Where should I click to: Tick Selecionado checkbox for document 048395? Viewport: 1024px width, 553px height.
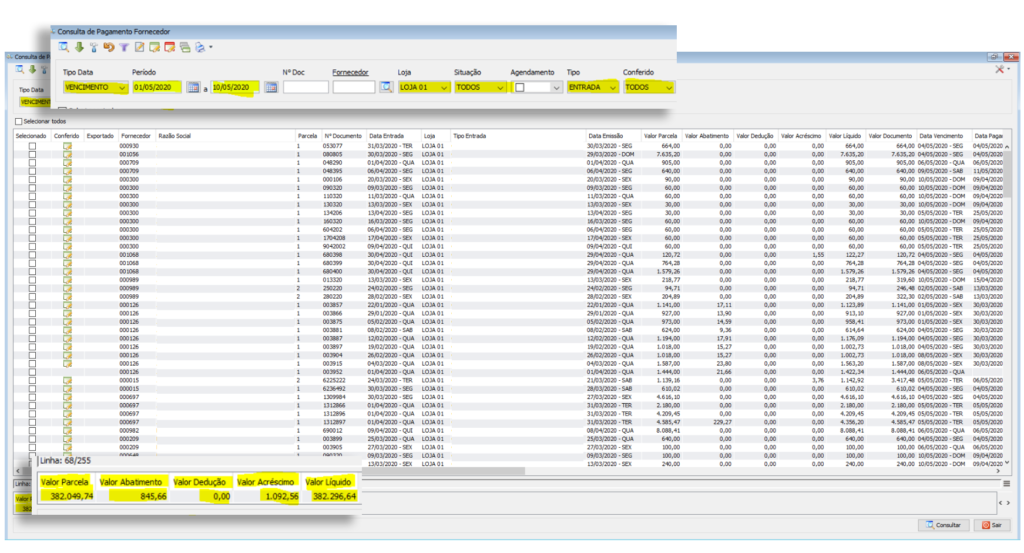tap(32, 171)
